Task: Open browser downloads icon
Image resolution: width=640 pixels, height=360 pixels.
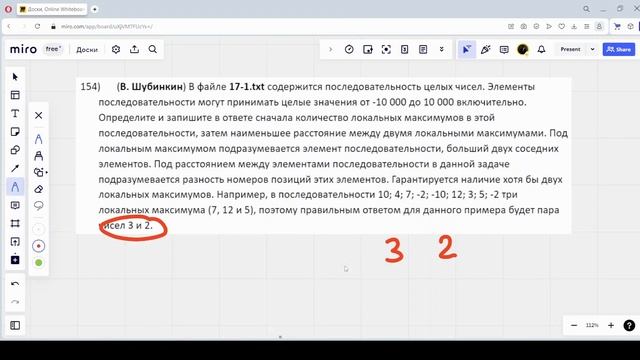Action: [x=574, y=27]
